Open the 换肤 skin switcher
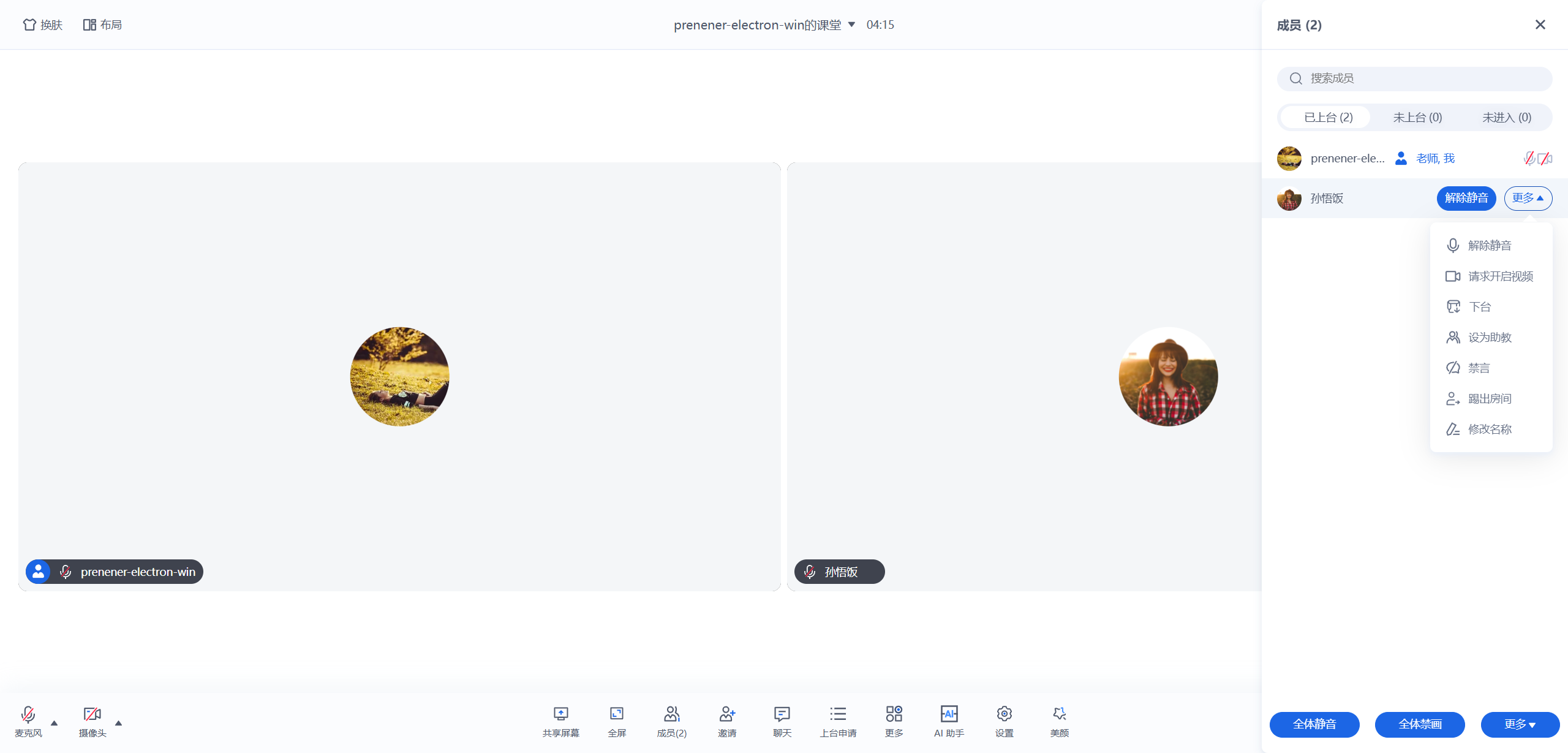This screenshot has width=1568, height=753. point(43,25)
